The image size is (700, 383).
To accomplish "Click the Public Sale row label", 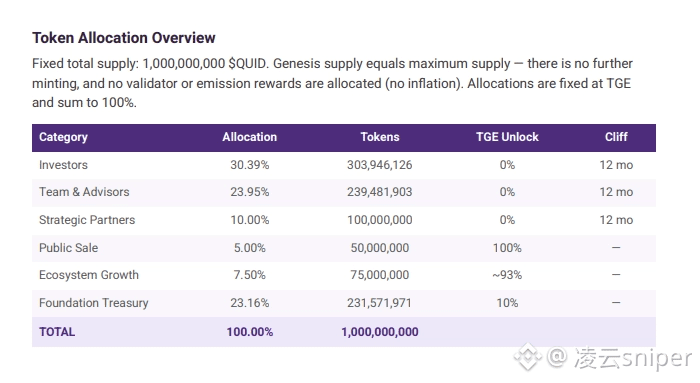I will (x=68, y=248).
